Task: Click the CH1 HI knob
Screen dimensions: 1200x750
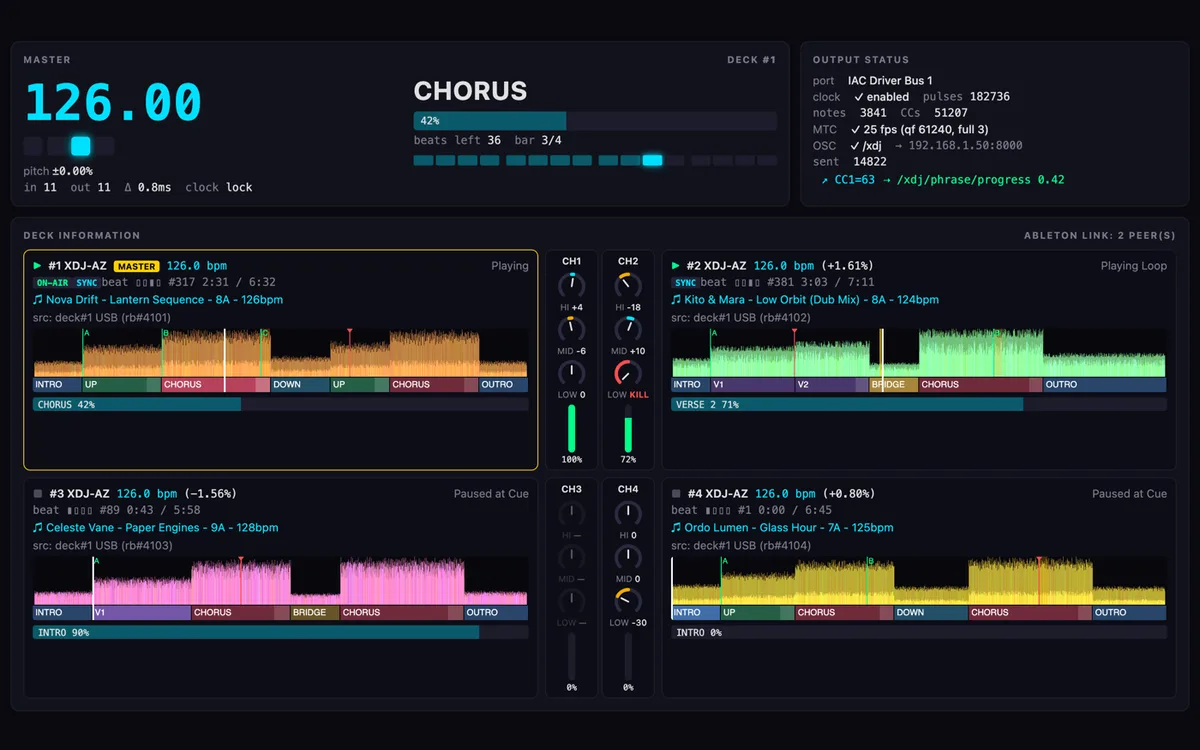Action: point(572,285)
